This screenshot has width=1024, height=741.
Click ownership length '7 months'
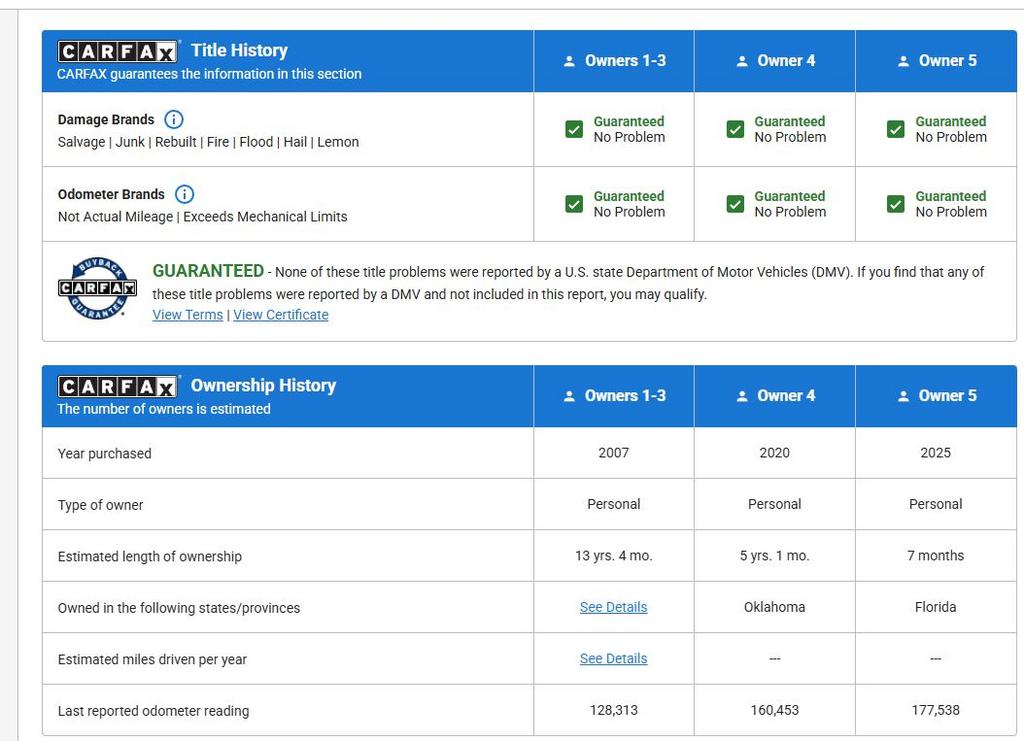(936, 556)
